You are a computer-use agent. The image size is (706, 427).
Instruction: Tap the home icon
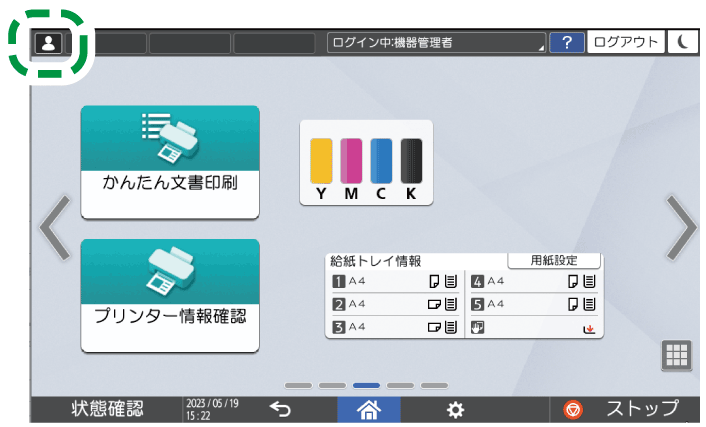tap(369, 409)
